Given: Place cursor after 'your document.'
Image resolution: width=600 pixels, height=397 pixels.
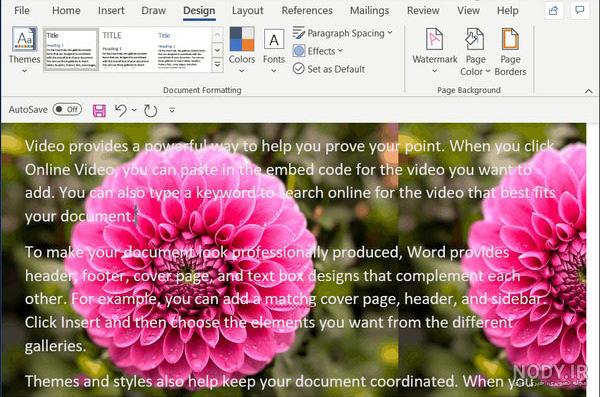Looking at the screenshot, I should 136,216.
